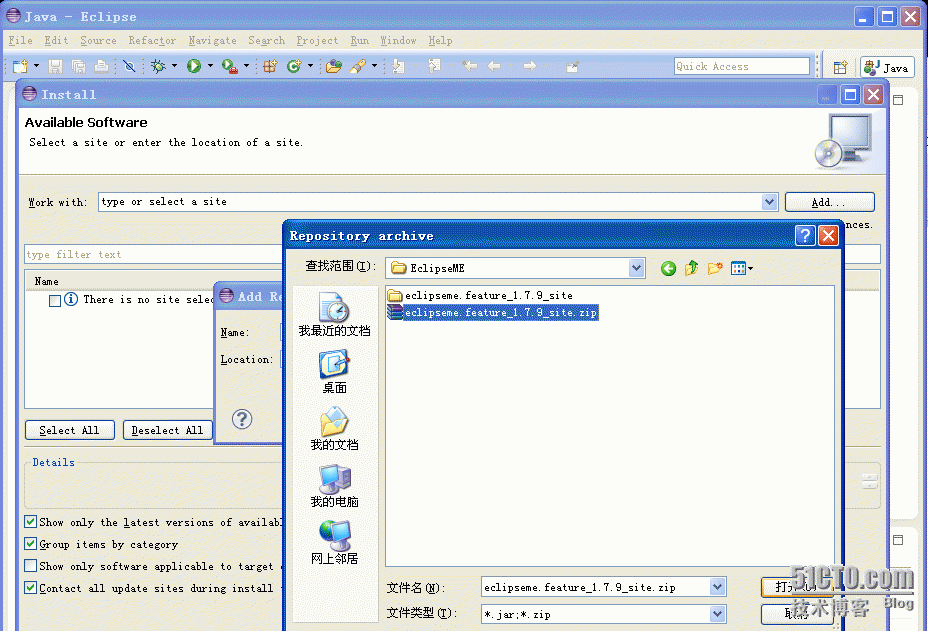Click the create new folder icon

pyautogui.click(x=715, y=269)
